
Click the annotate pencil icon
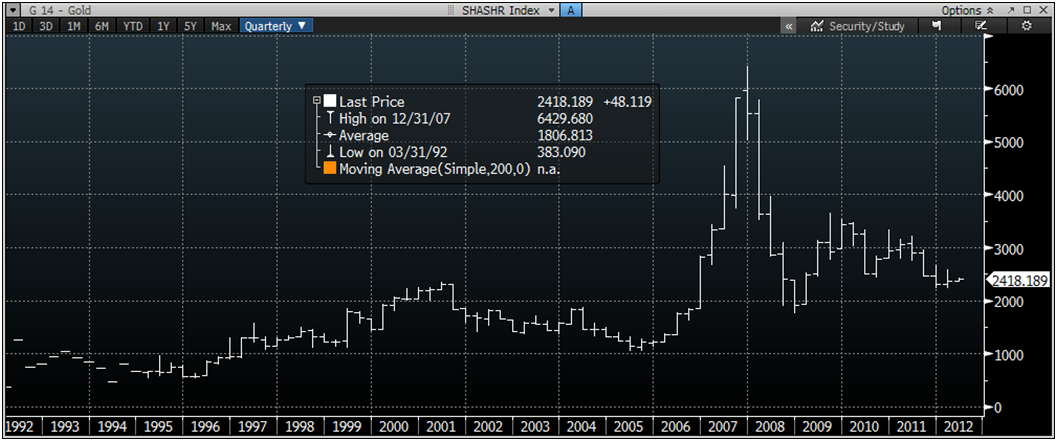click(x=982, y=26)
